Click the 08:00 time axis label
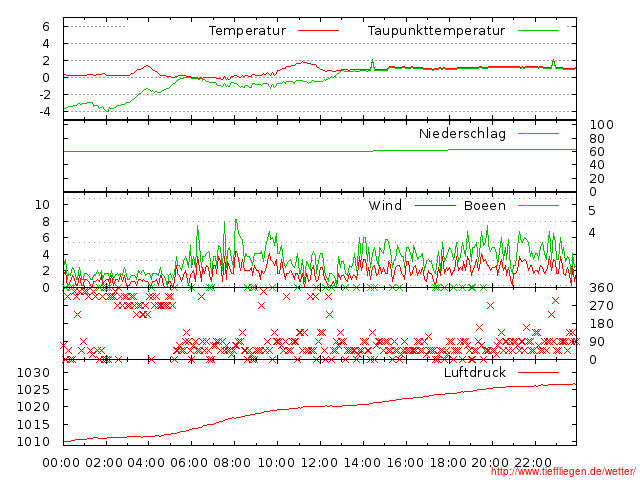This screenshot has height=480, width=640. 232,463
